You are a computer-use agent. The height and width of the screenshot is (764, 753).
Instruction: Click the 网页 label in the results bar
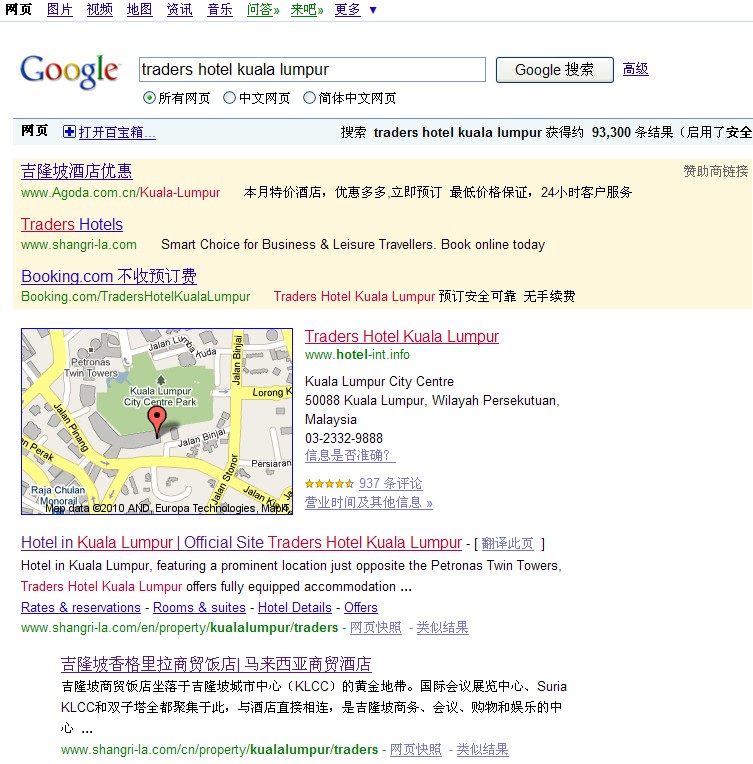click(x=34, y=131)
